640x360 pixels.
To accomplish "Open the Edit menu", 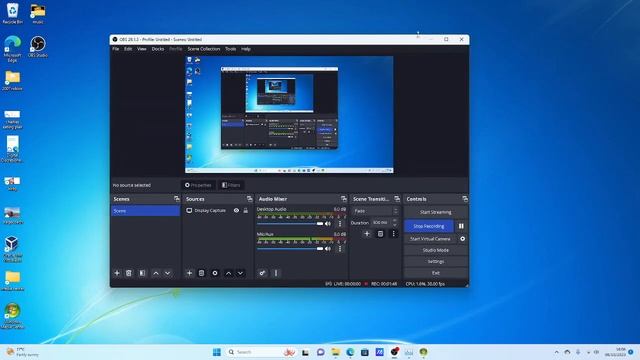I will [x=128, y=49].
